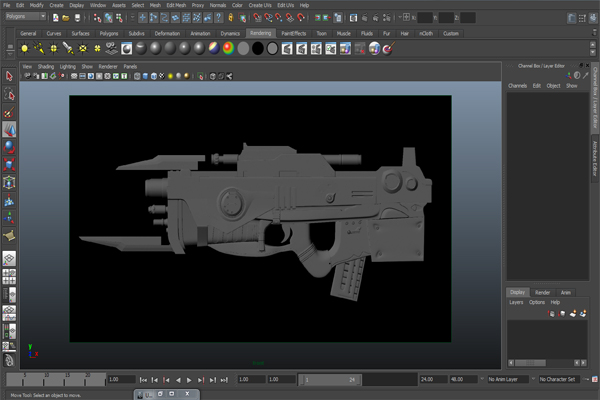The width and height of the screenshot is (600, 400).
Task: Toggle textured display checker icon in viewport
Action: (x=162, y=76)
